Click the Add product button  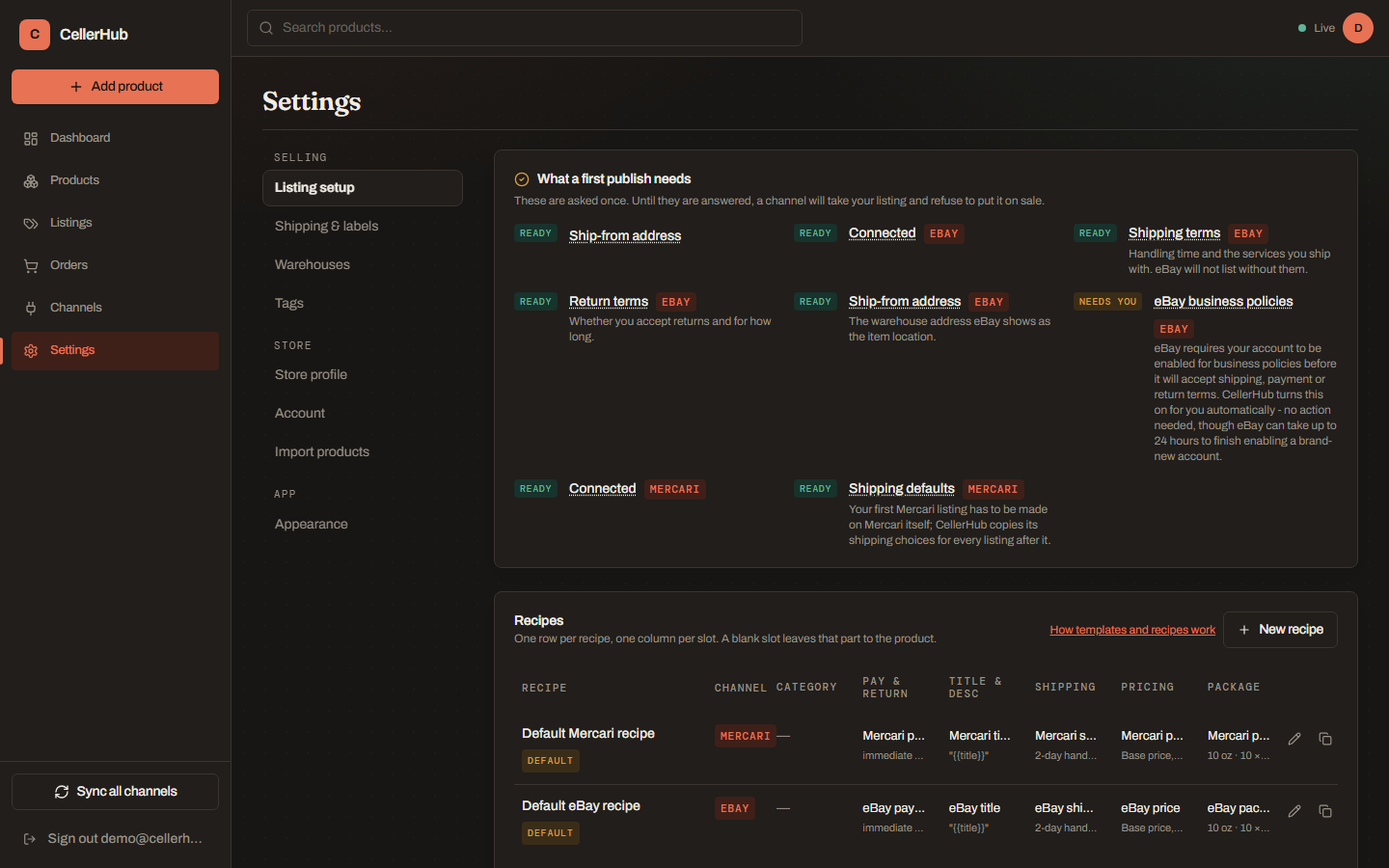pyautogui.click(x=115, y=87)
